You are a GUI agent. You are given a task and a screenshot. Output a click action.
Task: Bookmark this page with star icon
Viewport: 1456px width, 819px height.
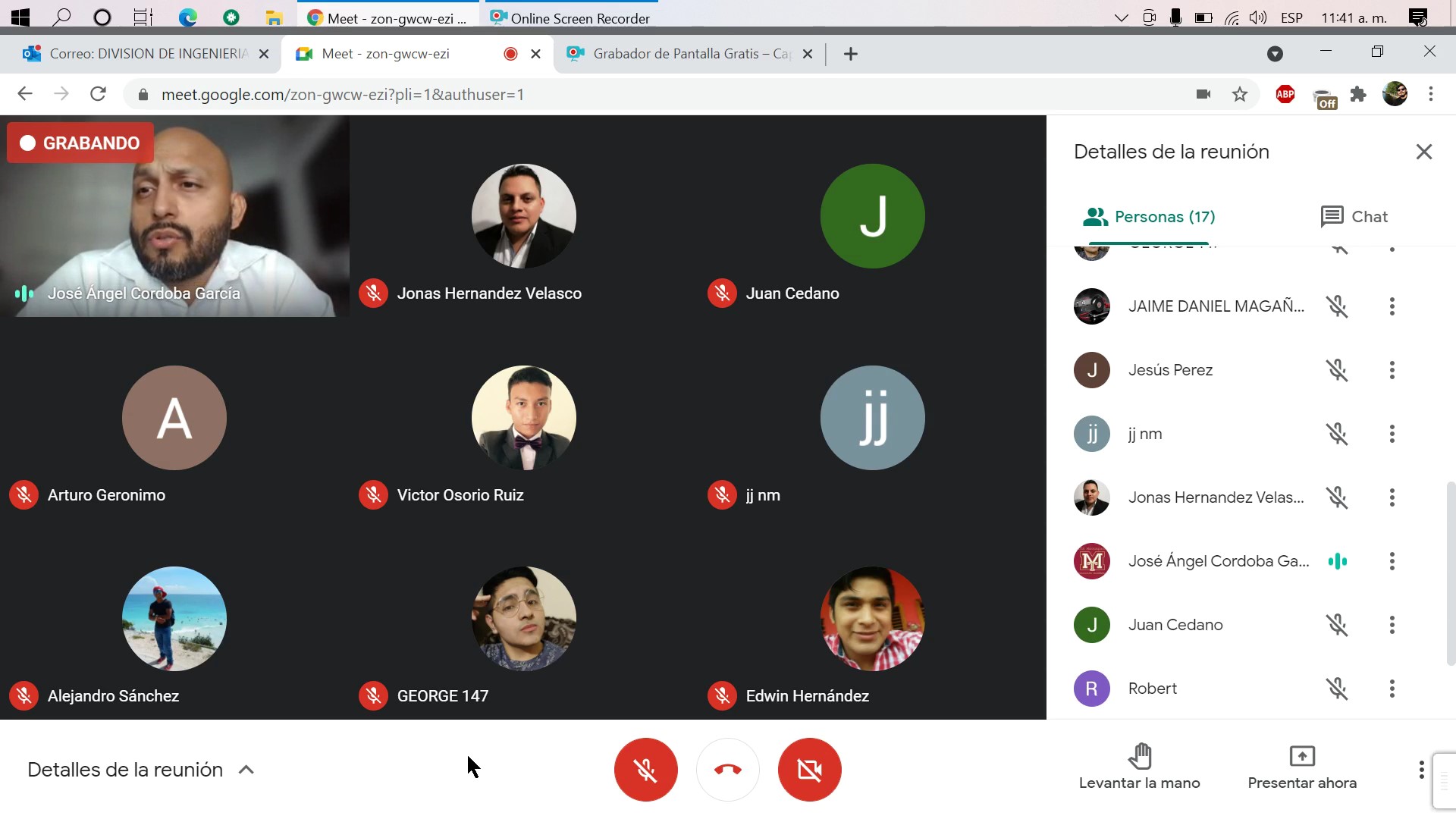pyautogui.click(x=1240, y=94)
